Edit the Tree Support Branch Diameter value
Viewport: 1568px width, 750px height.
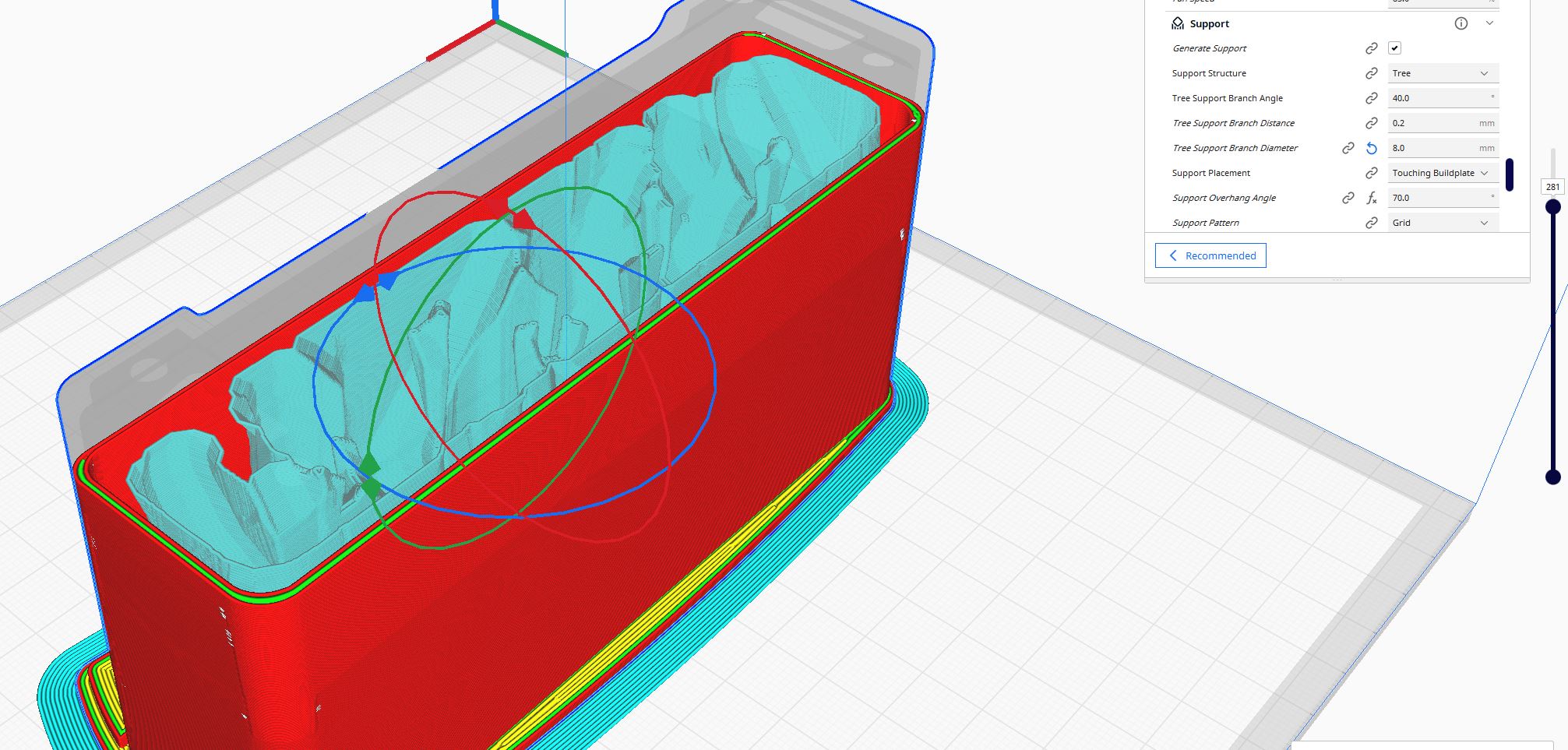pos(1443,148)
